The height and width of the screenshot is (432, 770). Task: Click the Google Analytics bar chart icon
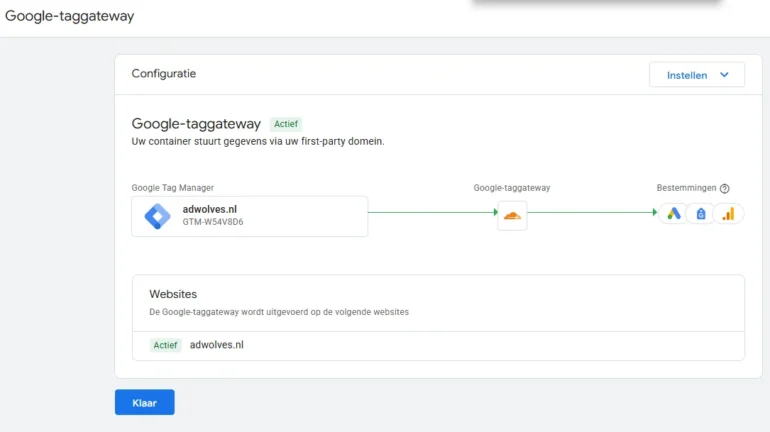coord(728,214)
